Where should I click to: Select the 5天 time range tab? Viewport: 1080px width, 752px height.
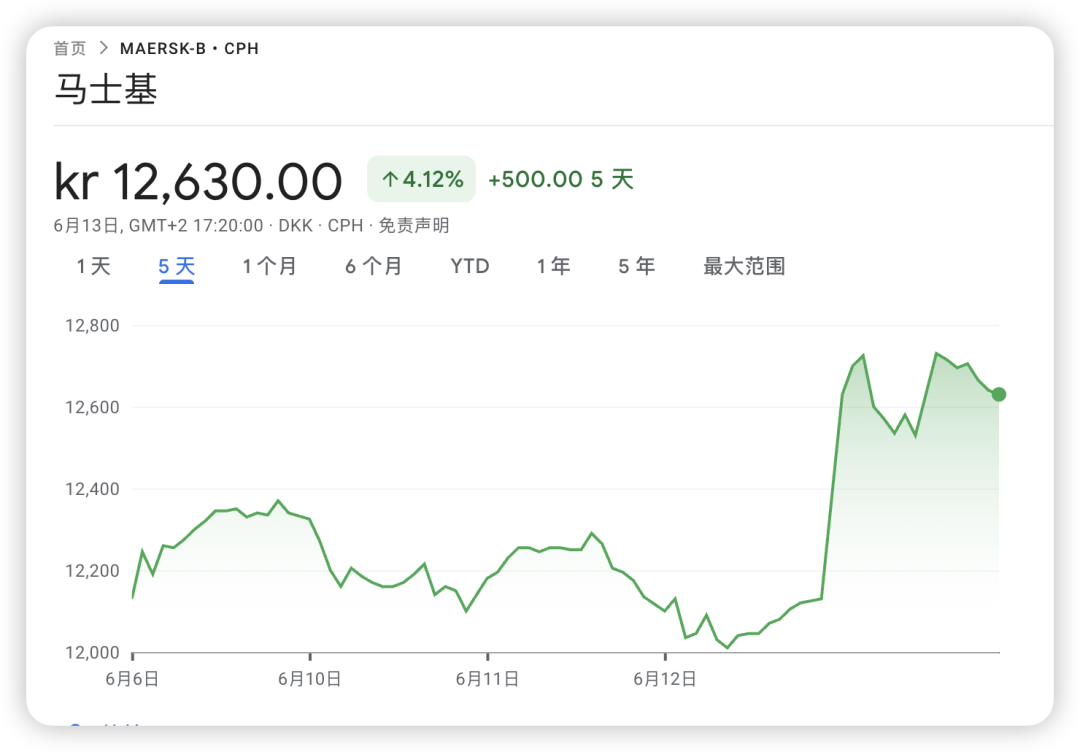pos(176,267)
